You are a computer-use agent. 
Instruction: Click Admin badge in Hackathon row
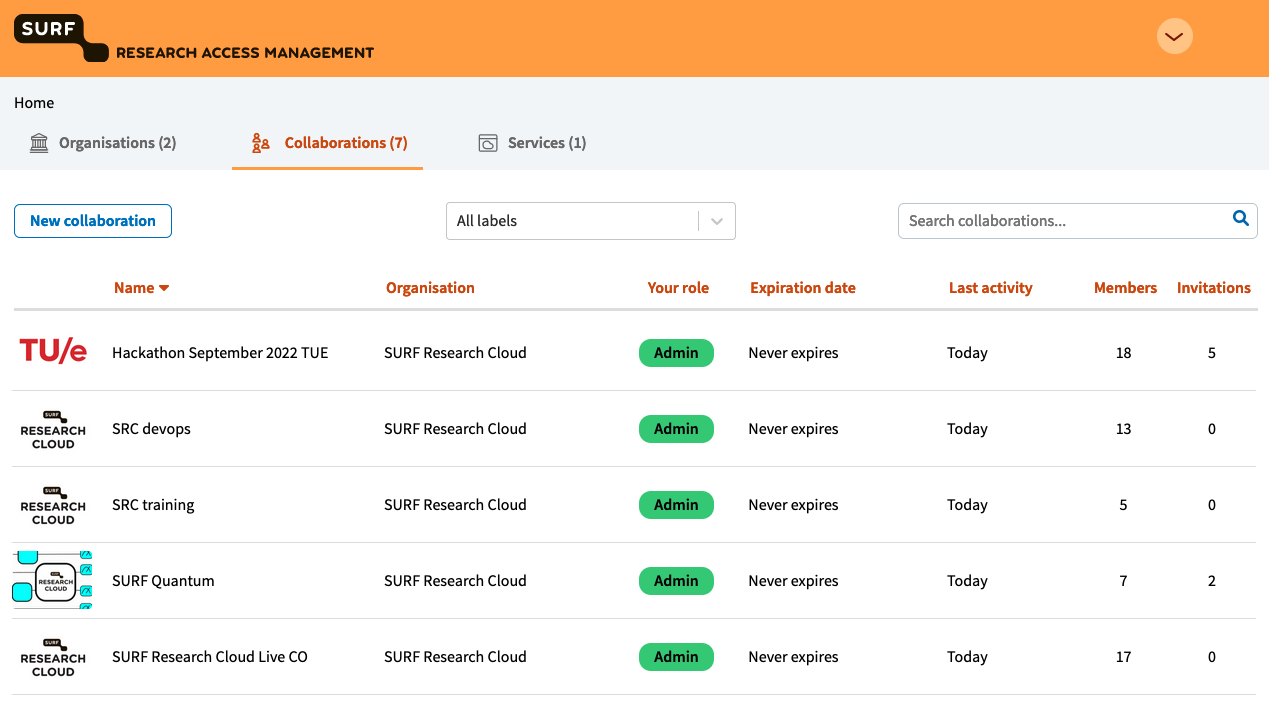click(676, 353)
